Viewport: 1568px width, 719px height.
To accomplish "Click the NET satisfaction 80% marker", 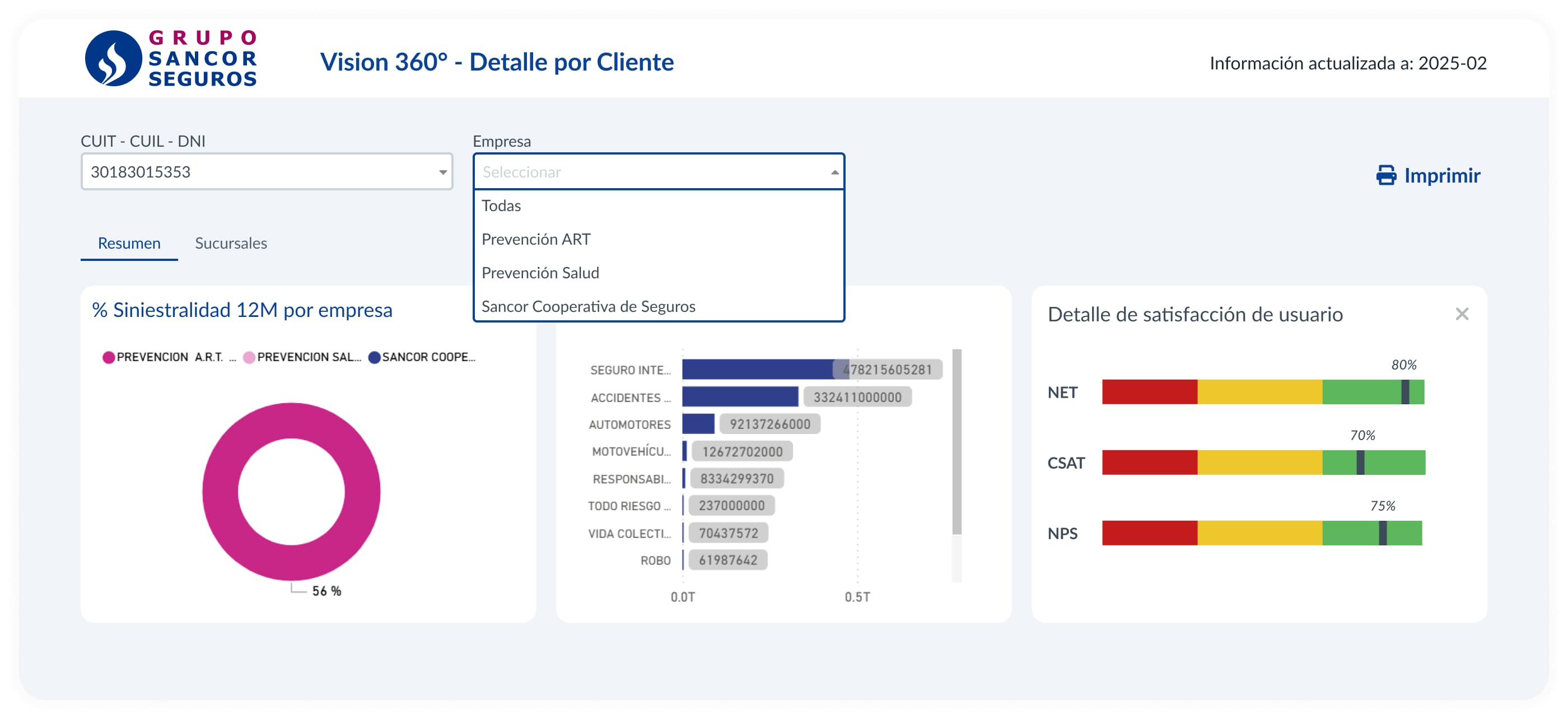I will (1404, 392).
